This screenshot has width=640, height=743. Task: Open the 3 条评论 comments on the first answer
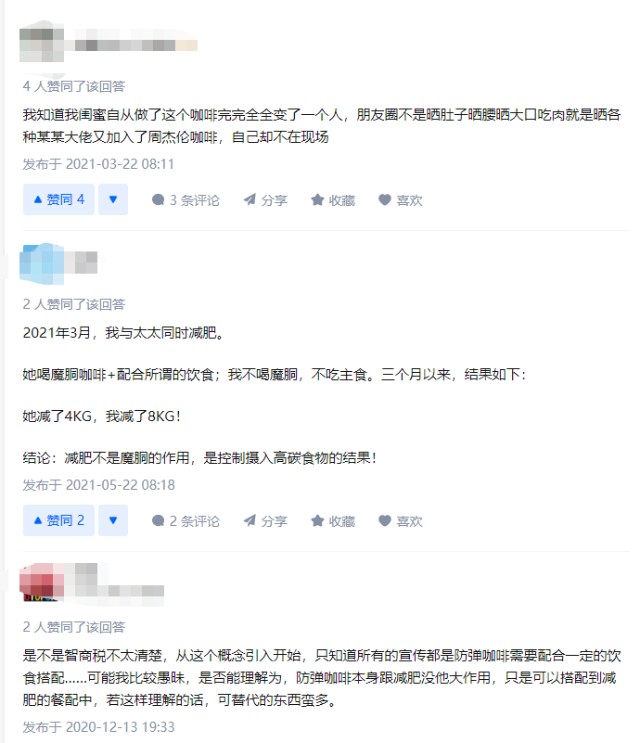click(186, 200)
